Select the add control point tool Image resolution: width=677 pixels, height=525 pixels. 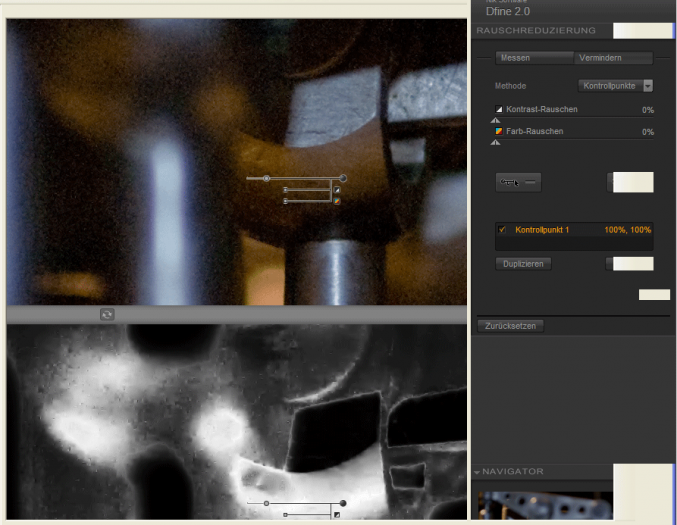[509, 182]
